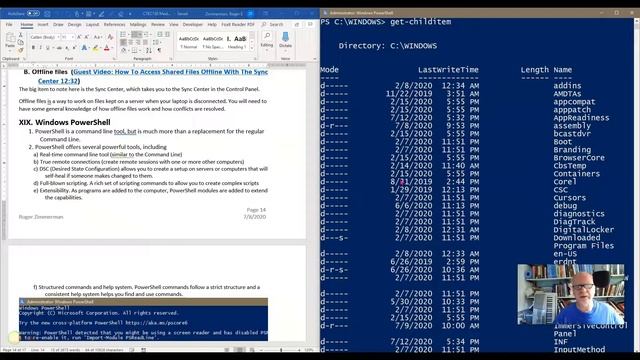Toggle Superscript formatting
640x360 pixels.
click(x=74, y=48)
